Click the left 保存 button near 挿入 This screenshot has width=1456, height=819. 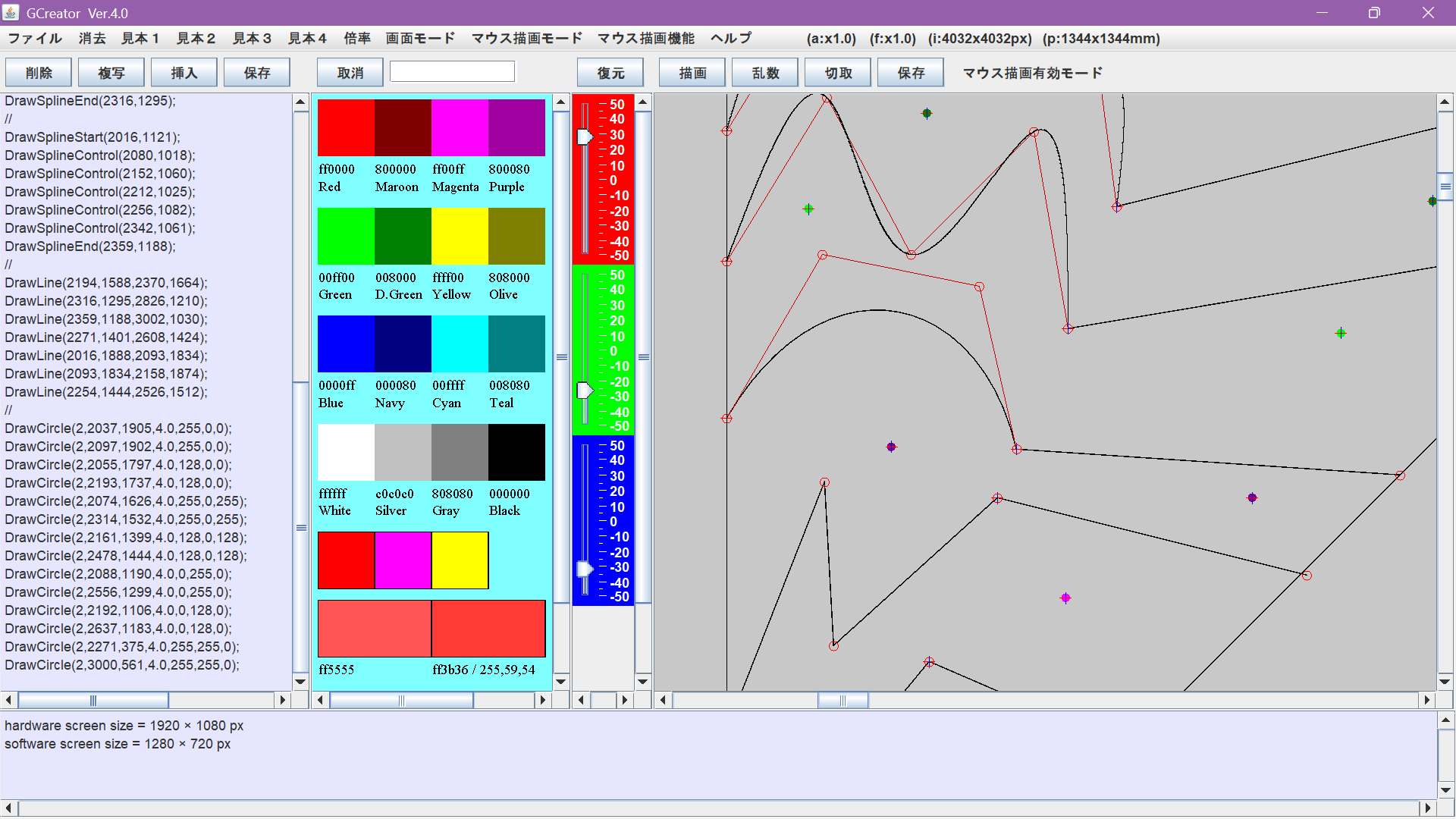point(257,73)
